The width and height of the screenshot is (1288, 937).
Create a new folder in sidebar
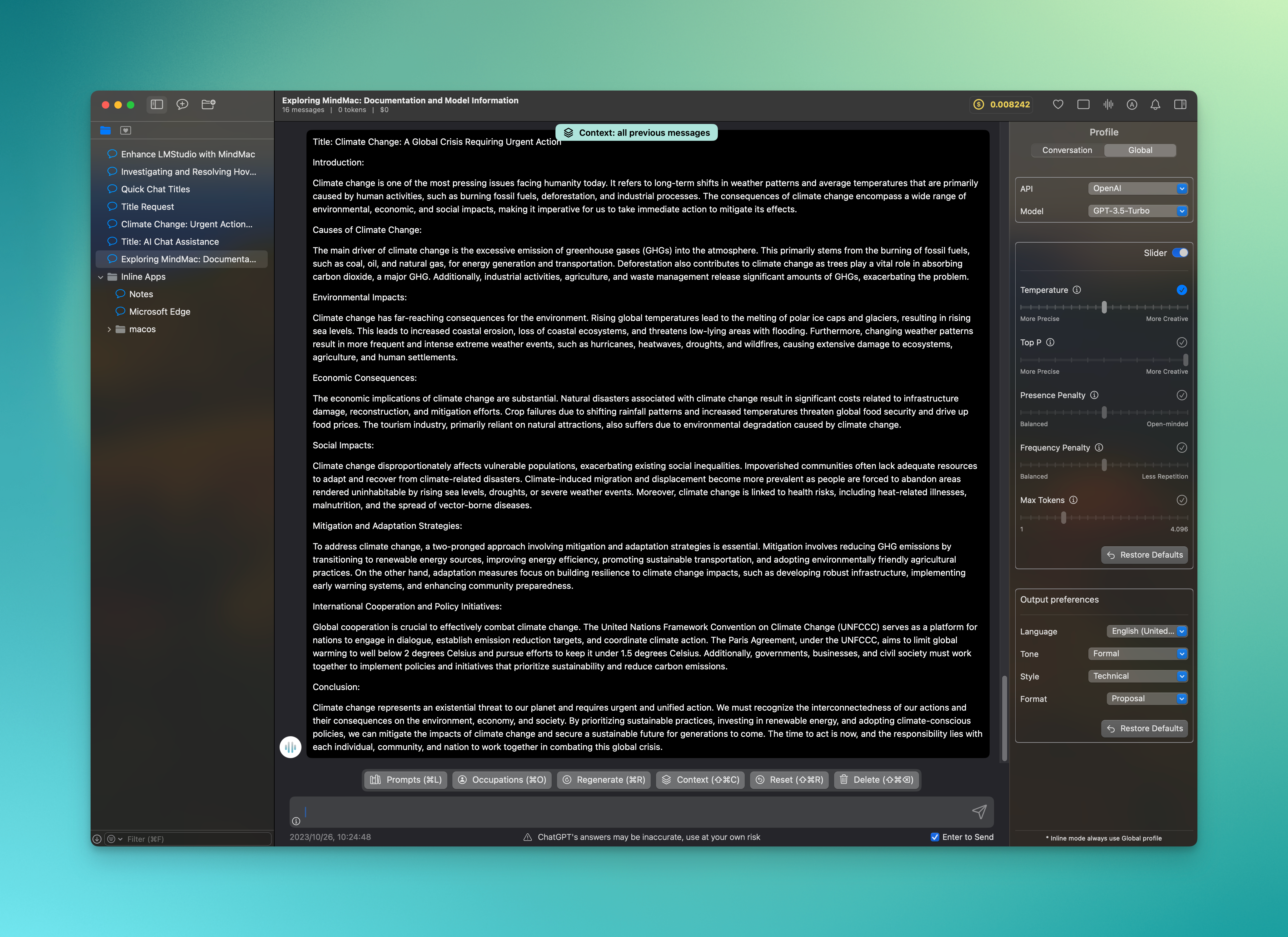[208, 104]
